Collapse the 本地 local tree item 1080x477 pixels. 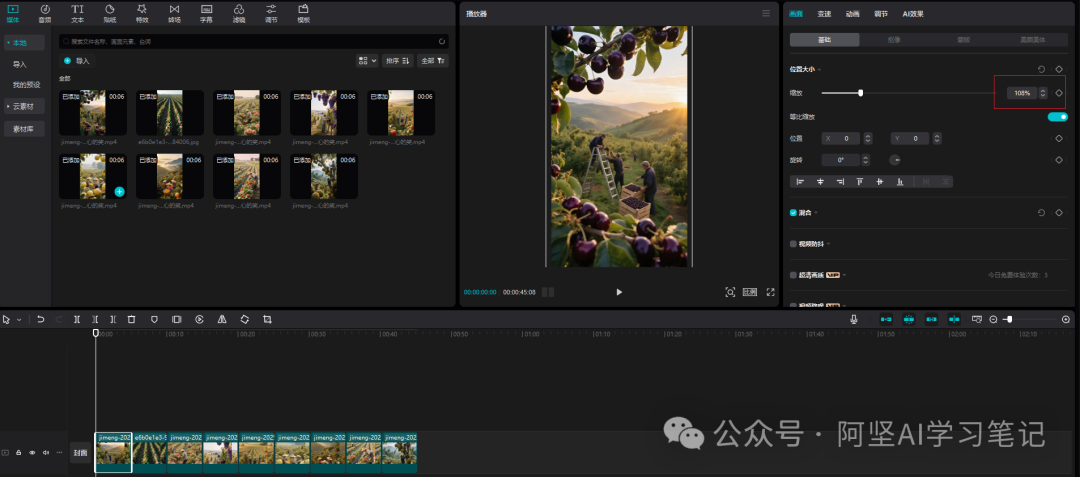[8, 43]
